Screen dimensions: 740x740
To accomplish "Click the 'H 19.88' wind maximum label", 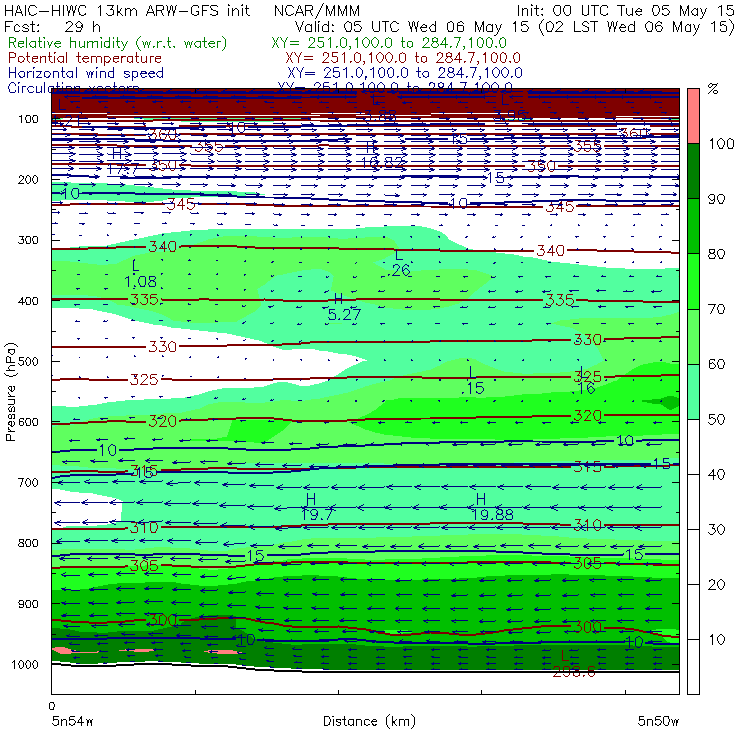I will [x=492, y=507].
